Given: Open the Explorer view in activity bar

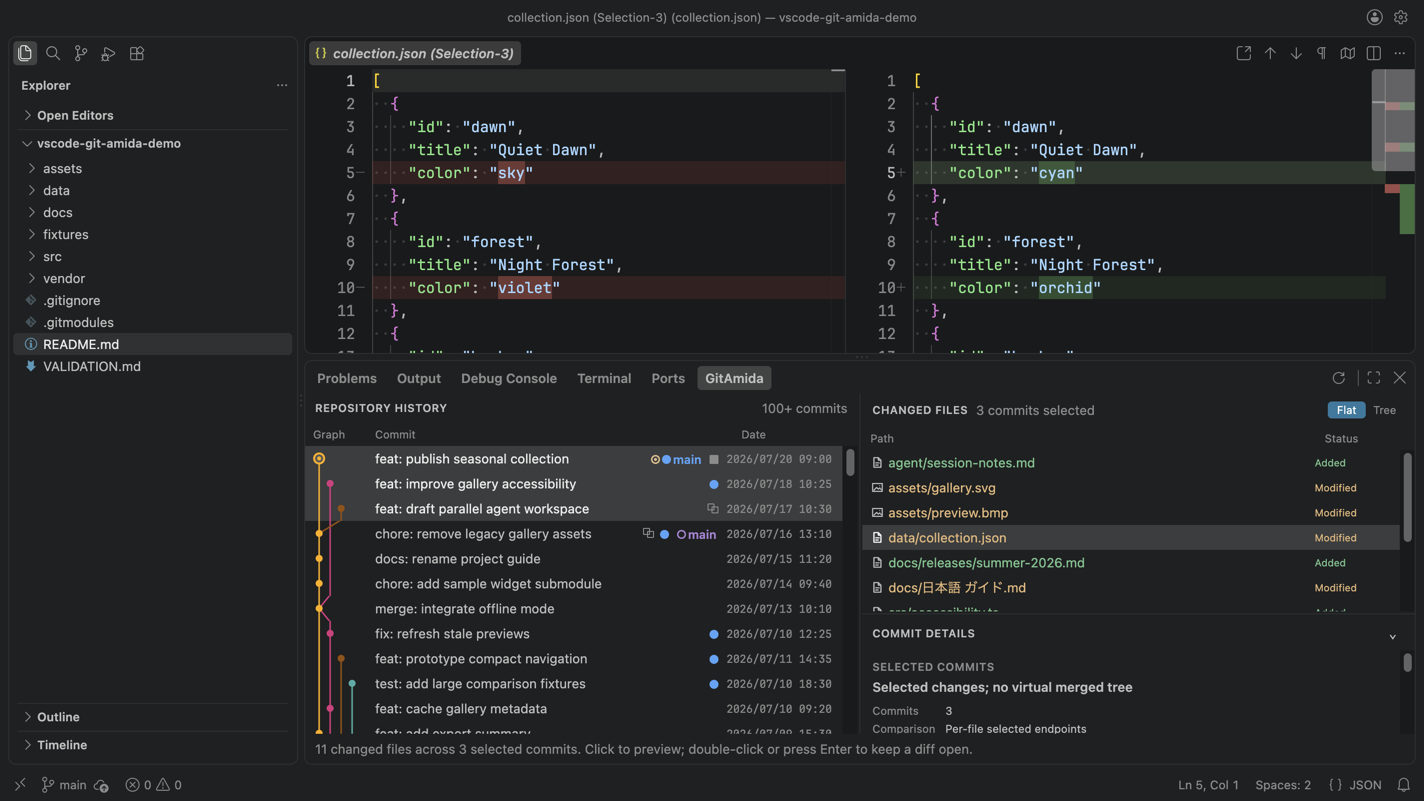Looking at the screenshot, I should click(25, 53).
